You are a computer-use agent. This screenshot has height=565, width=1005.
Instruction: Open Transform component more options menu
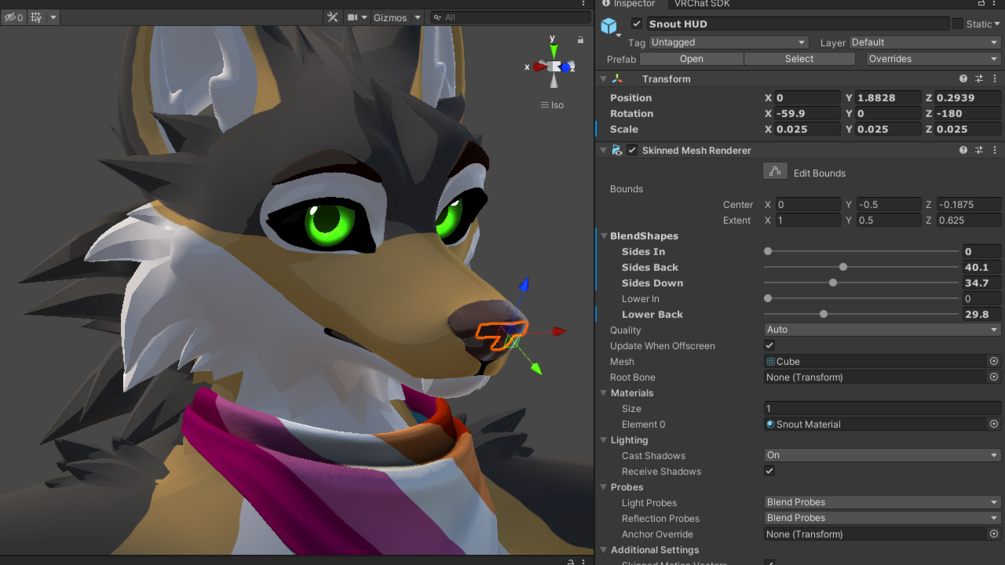[x=995, y=79]
